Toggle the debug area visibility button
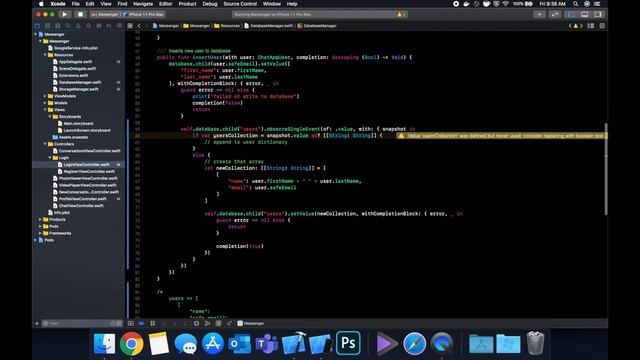The image size is (640, 360). coord(584,14)
